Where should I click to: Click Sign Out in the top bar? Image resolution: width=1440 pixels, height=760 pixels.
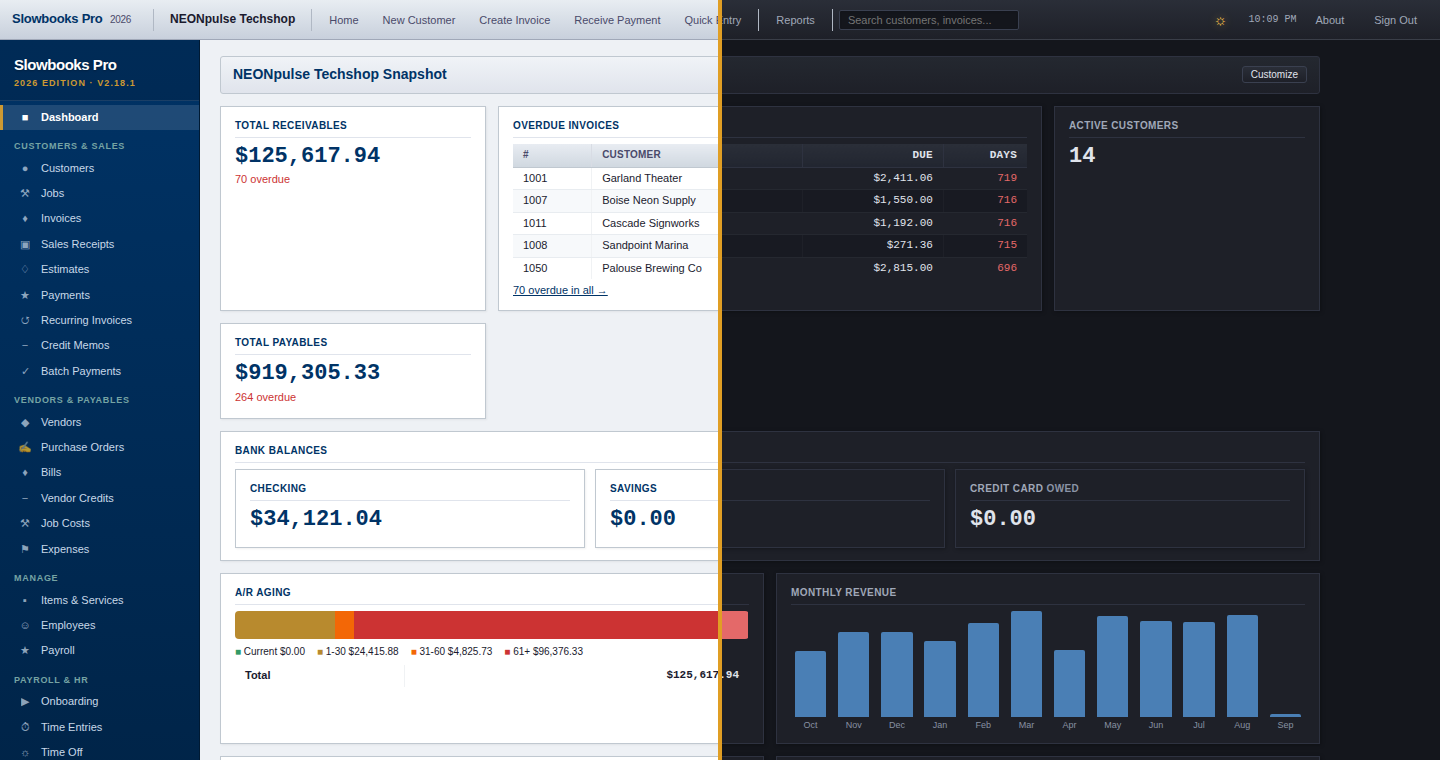pos(1395,20)
